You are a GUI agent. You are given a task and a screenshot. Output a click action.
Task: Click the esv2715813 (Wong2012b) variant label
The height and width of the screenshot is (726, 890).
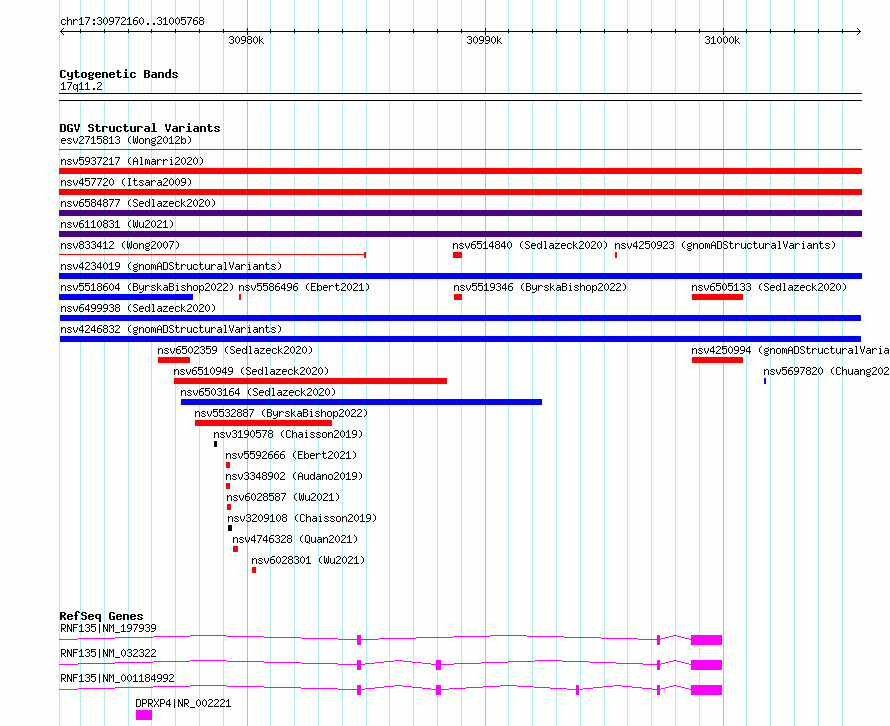[126, 140]
